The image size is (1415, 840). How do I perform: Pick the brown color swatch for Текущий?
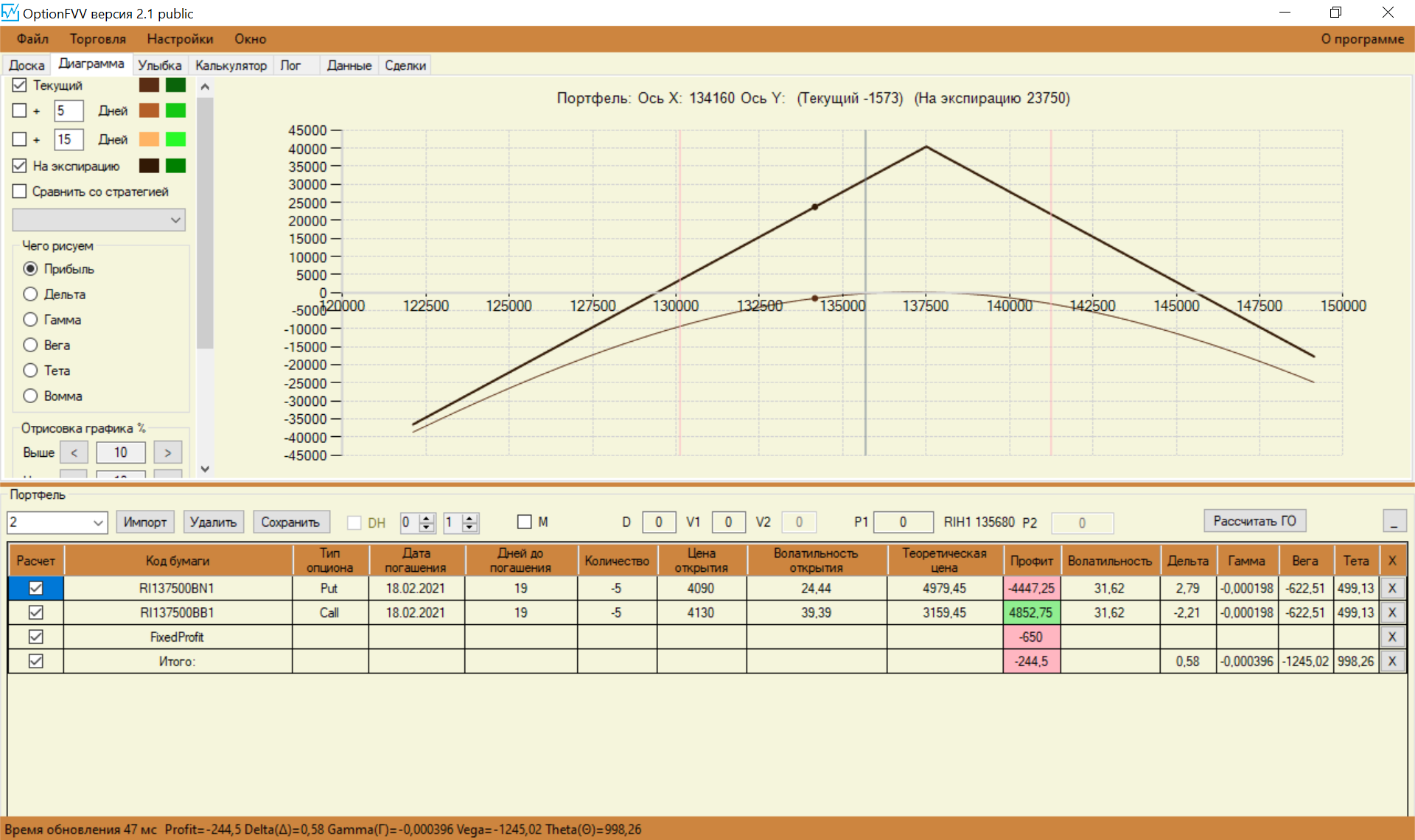(x=149, y=85)
